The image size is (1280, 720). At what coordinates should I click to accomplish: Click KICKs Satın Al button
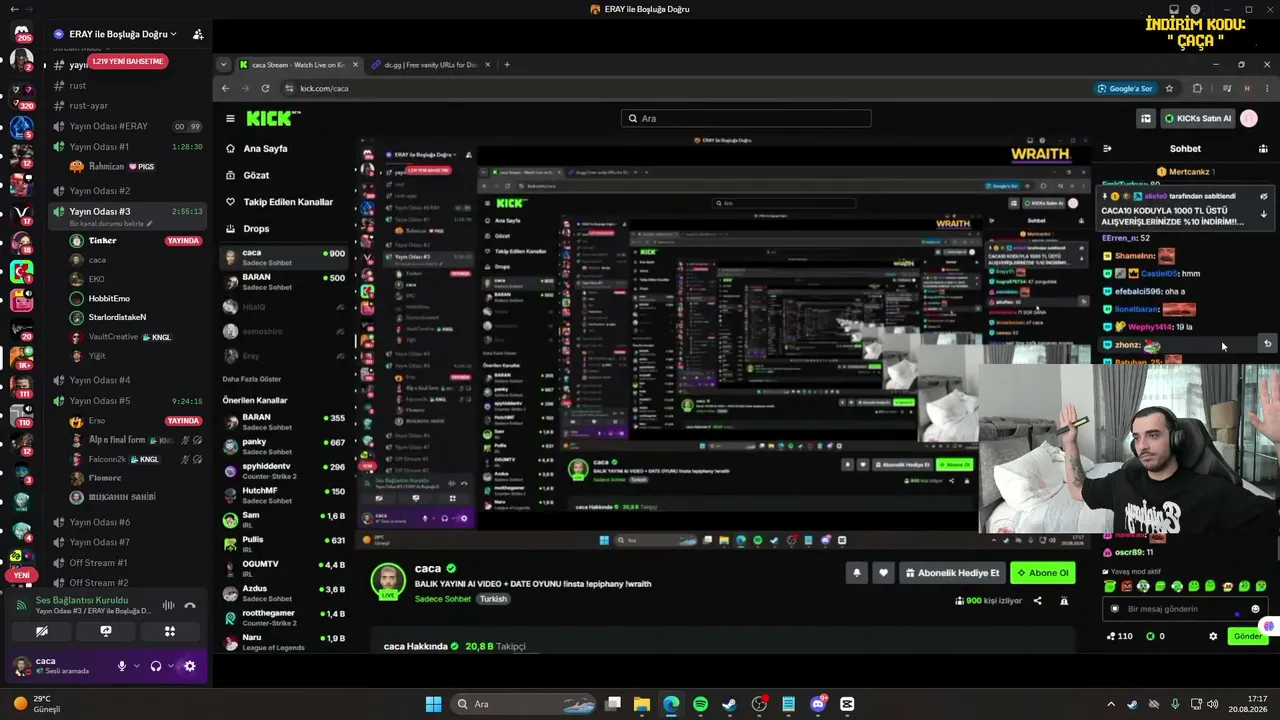point(1198,118)
